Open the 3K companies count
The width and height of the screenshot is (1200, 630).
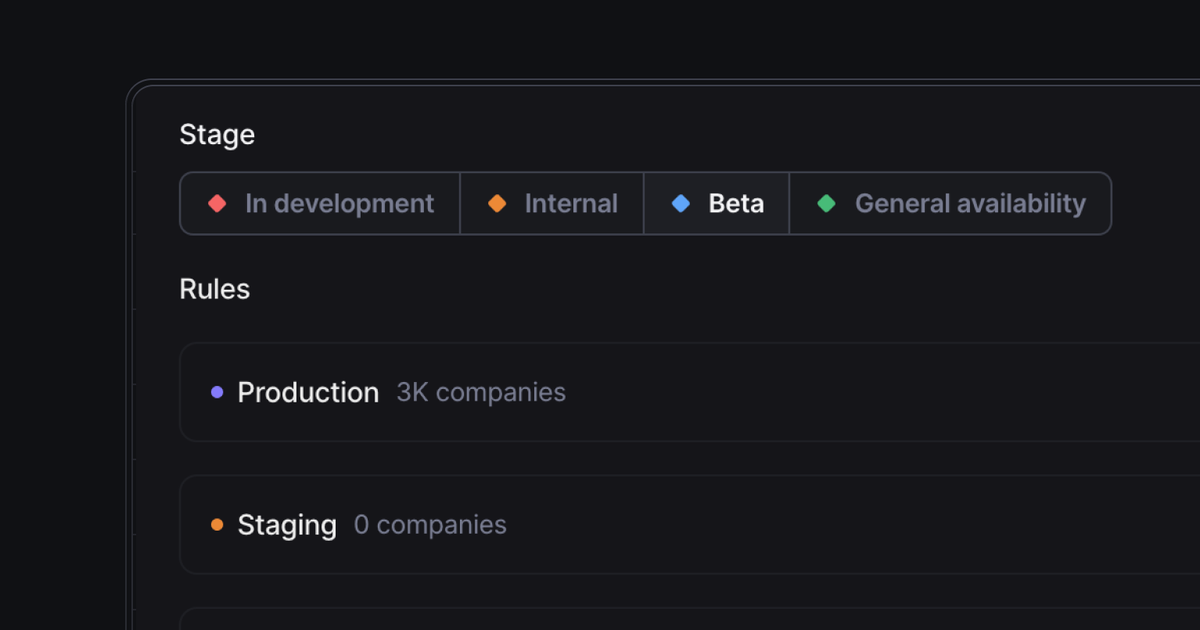481,393
